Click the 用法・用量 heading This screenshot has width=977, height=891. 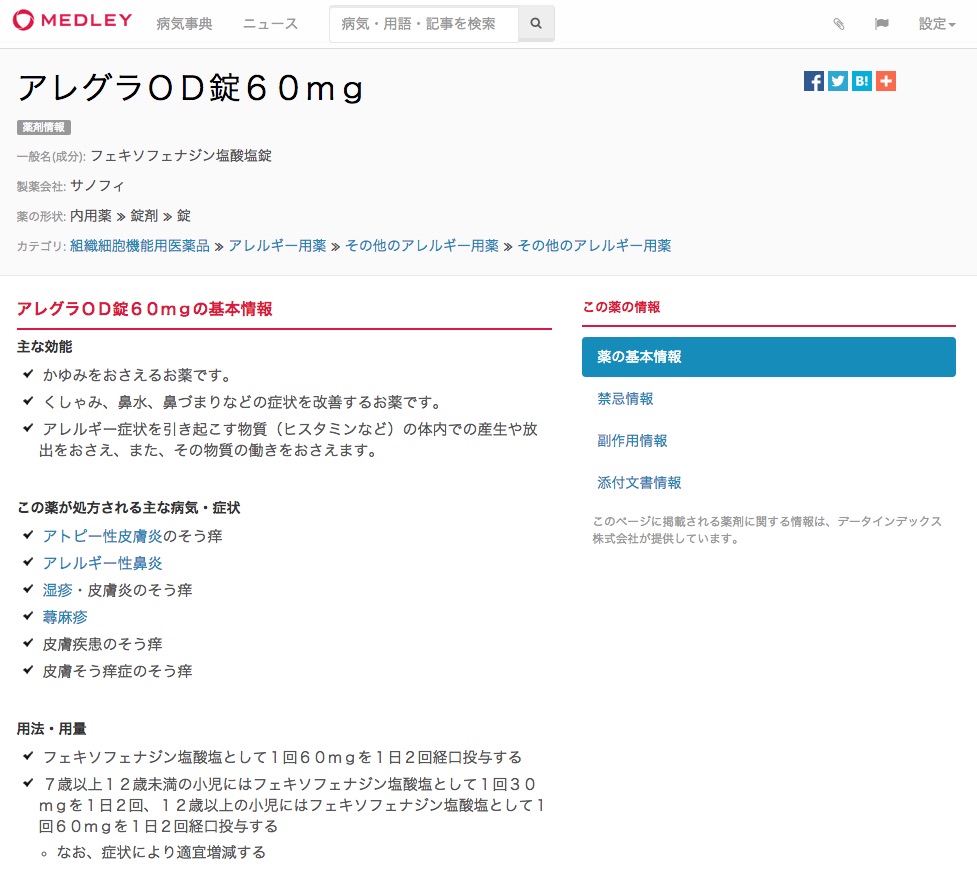click(x=52, y=728)
